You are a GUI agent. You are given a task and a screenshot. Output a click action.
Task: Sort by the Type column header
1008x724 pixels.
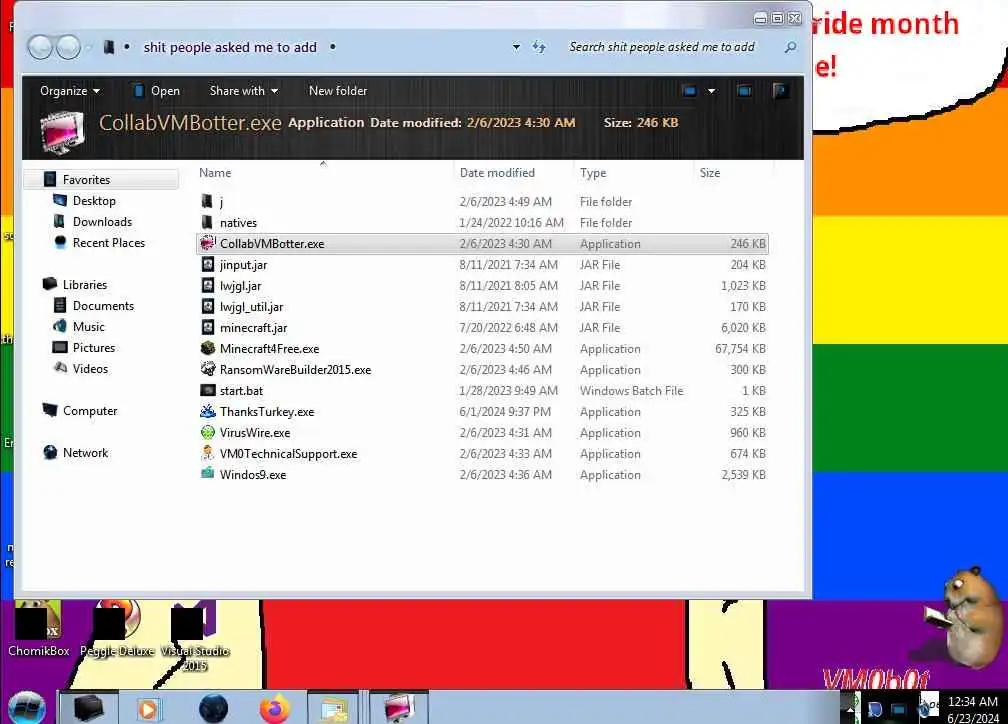[x=593, y=172]
